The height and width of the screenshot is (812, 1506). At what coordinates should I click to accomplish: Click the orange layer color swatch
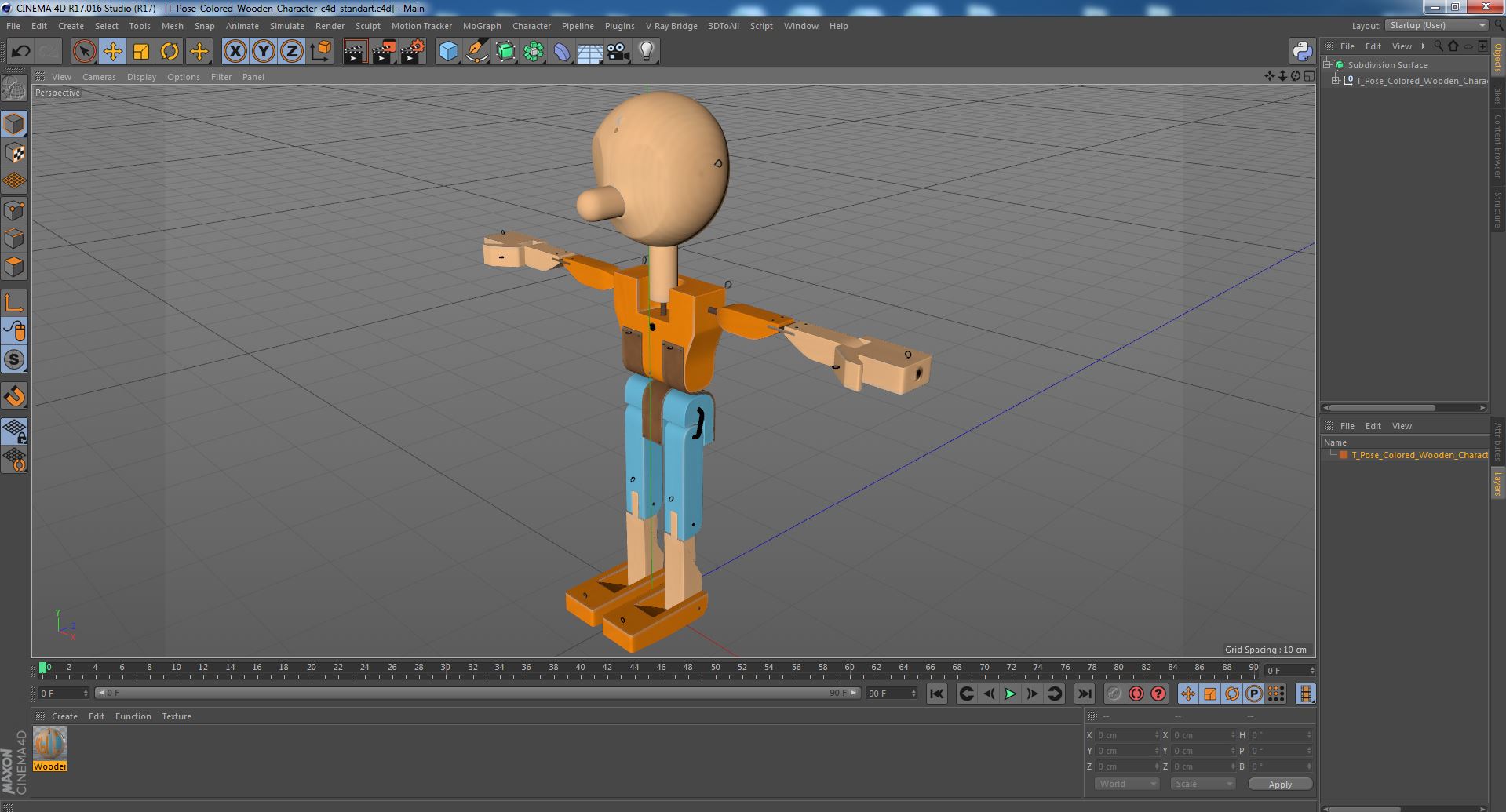click(1344, 455)
